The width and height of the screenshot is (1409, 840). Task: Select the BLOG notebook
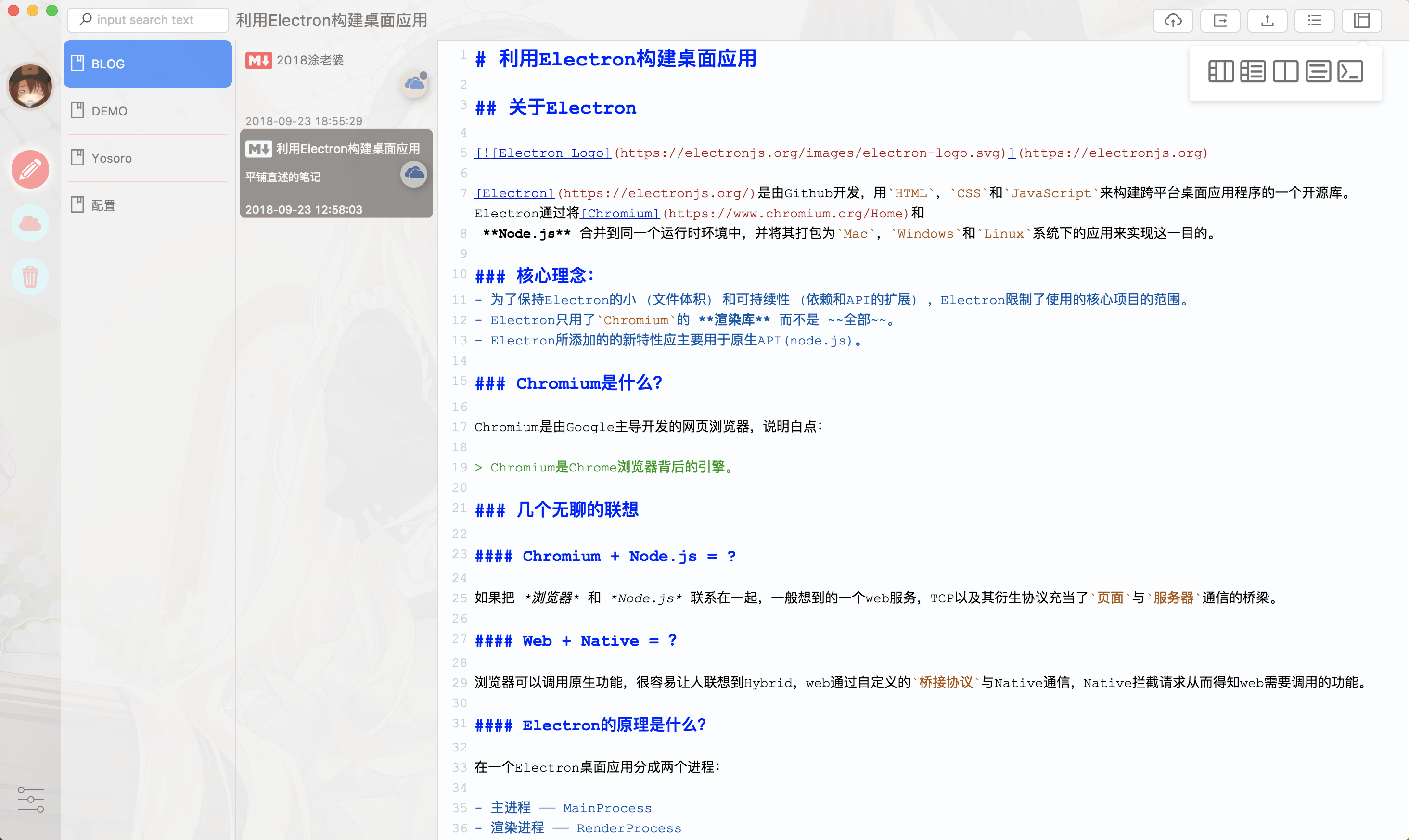click(147, 64)
